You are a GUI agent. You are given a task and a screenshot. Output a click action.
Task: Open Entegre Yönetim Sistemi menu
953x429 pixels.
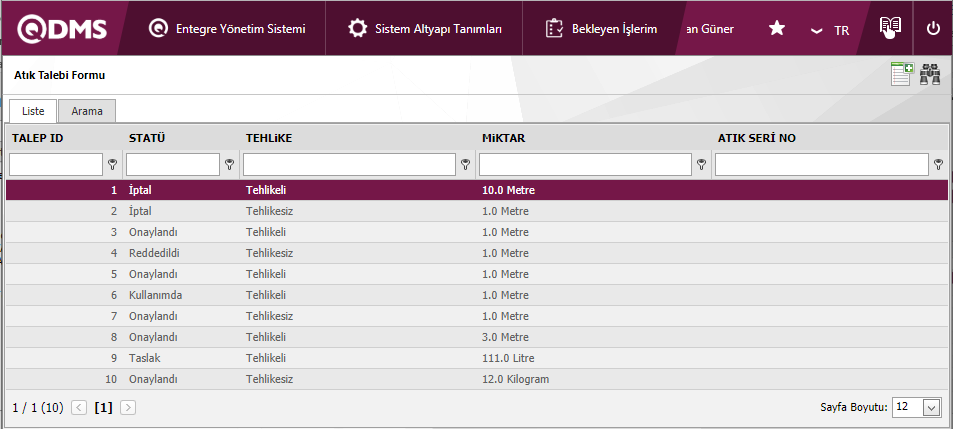pyautogui.click(x=227, y=29)
